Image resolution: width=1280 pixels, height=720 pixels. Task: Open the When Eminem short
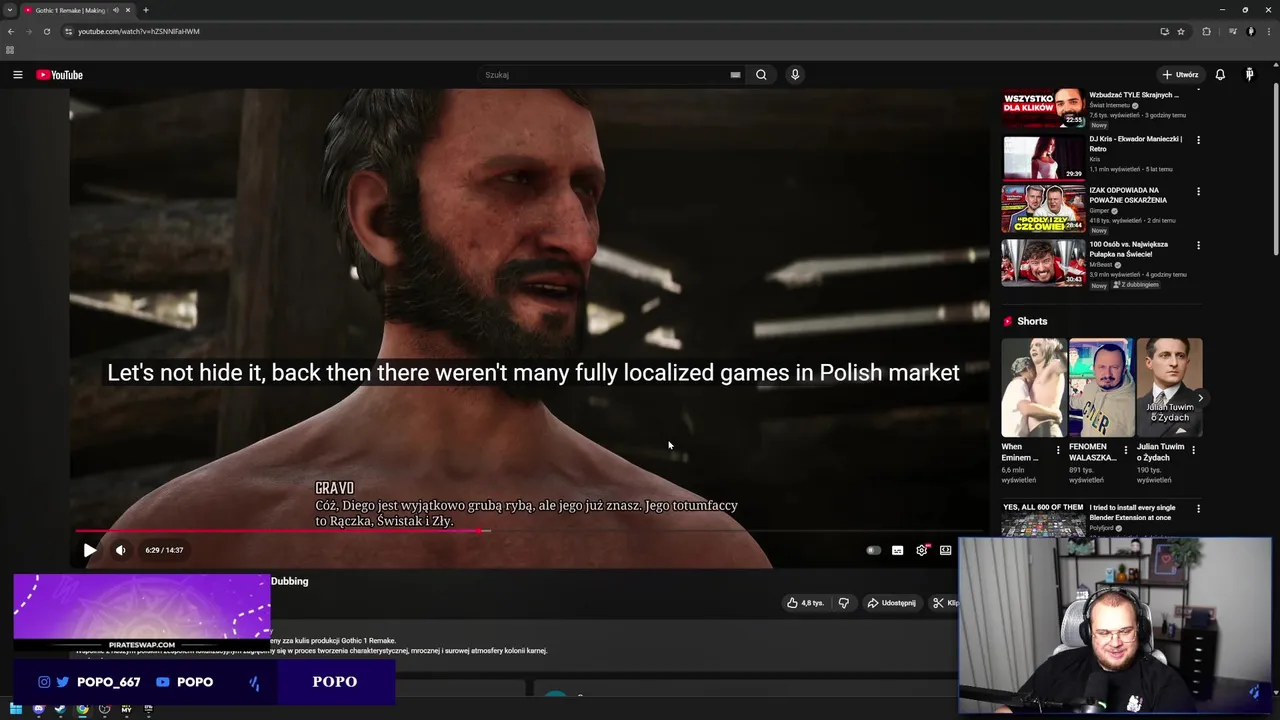1033,387
